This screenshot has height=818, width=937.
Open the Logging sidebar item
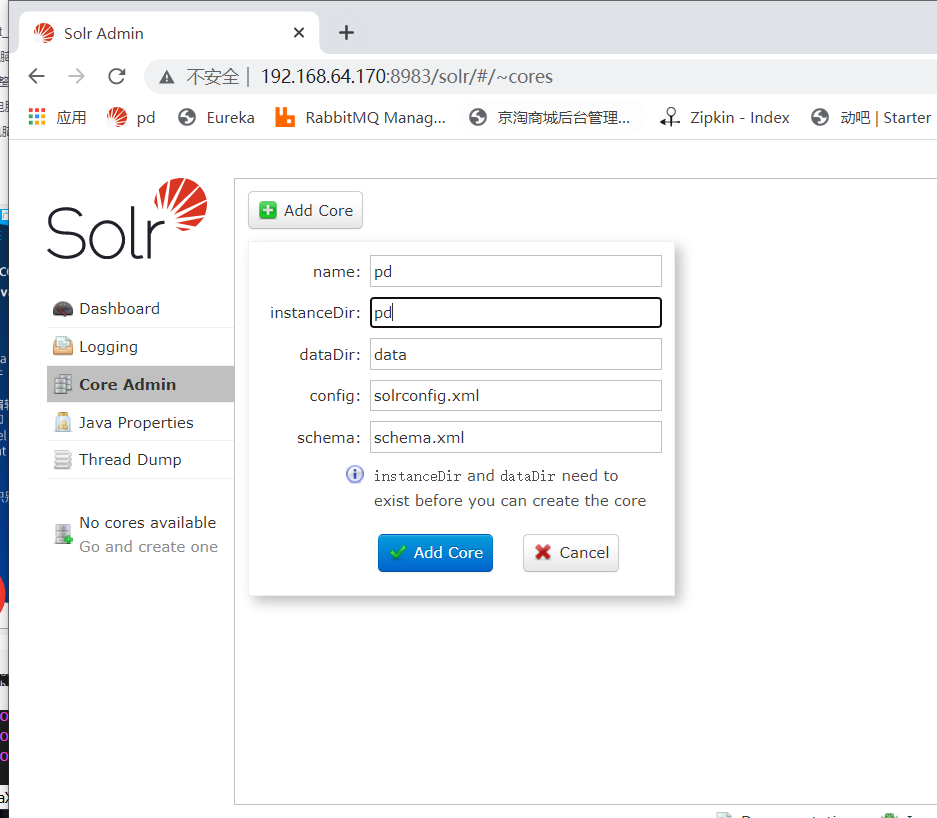pos(140,347)
